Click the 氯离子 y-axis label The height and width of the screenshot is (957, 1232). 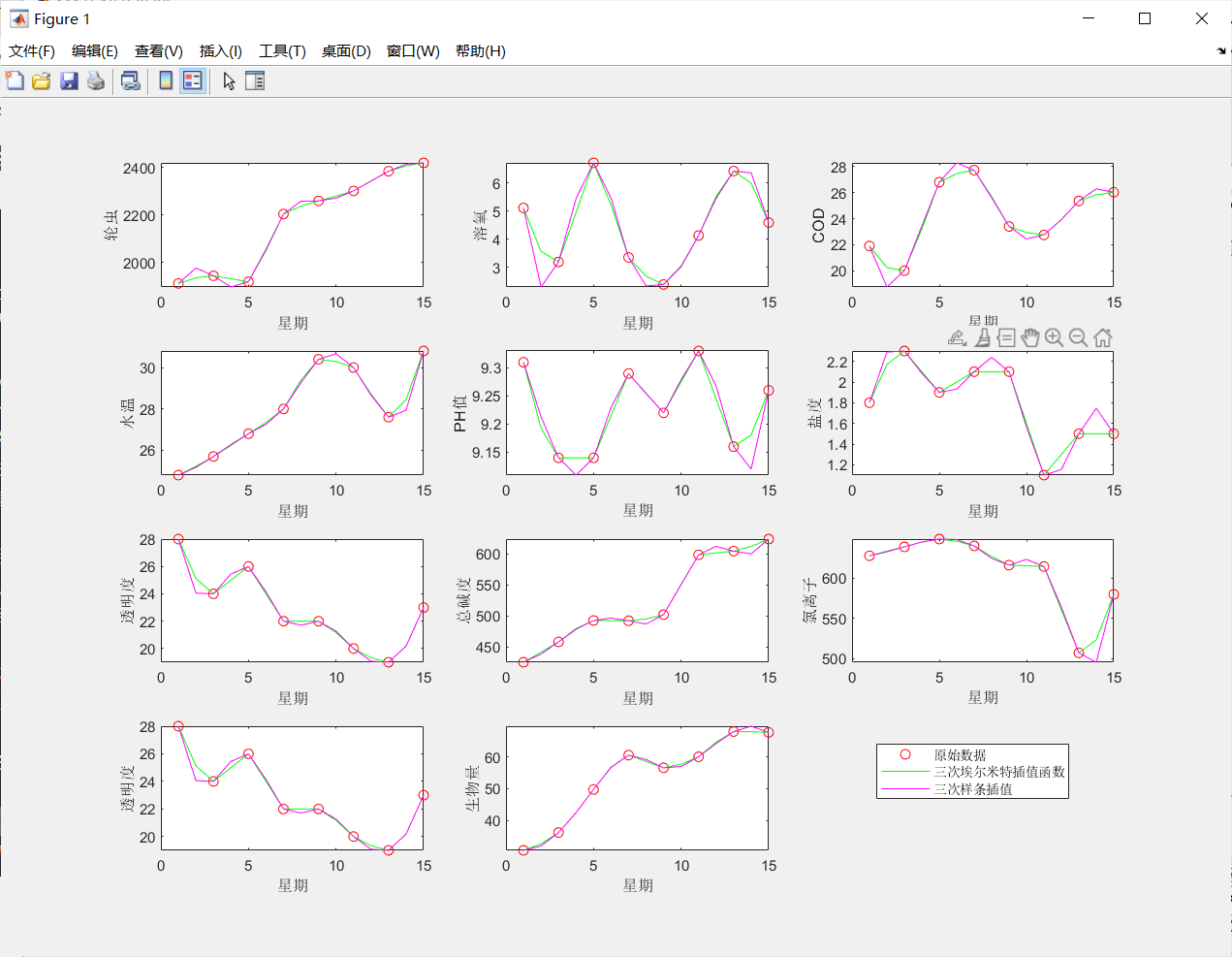810,600
